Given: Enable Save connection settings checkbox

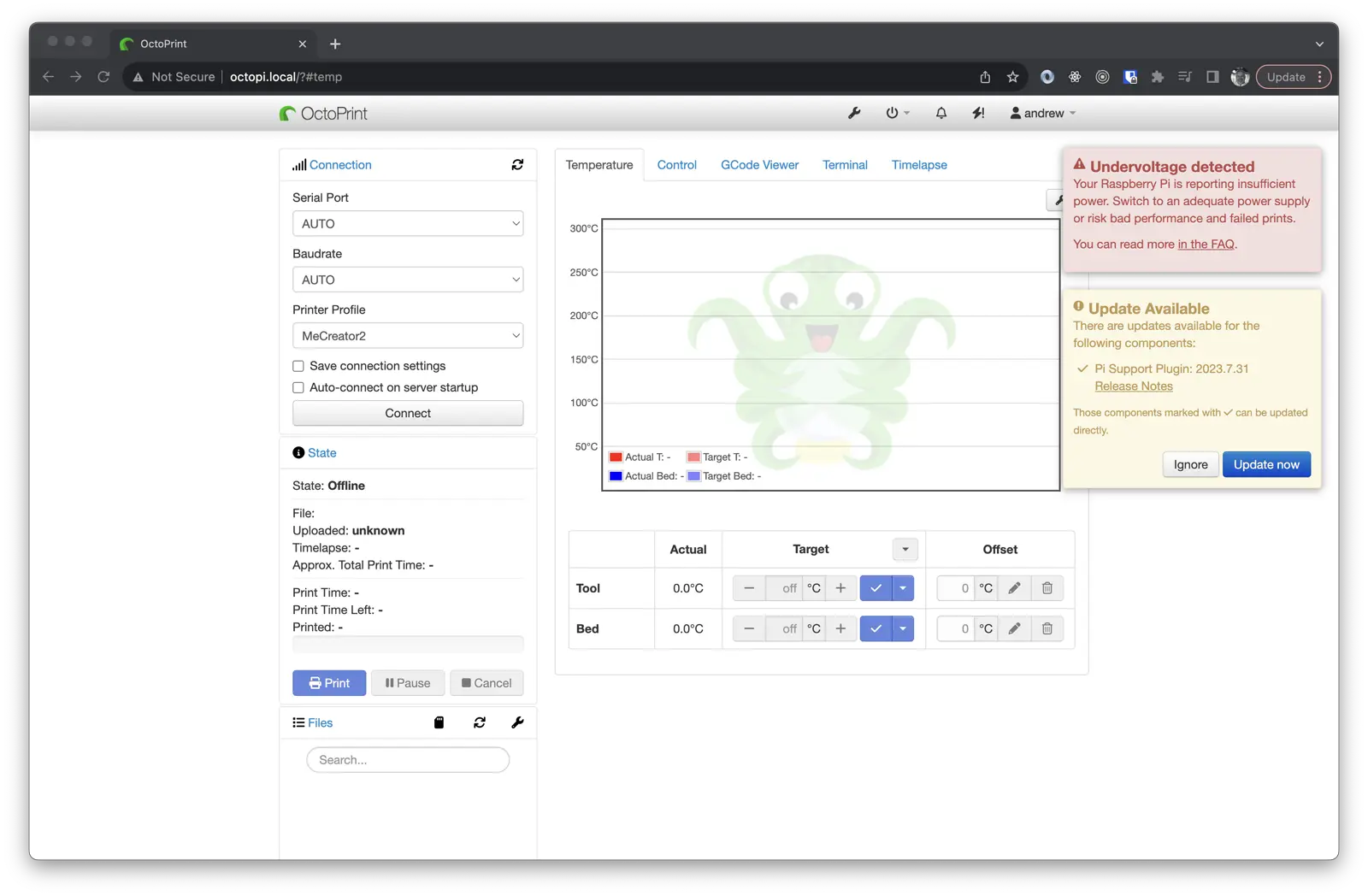Looking at the screenshot, I should tap(298, 366).
